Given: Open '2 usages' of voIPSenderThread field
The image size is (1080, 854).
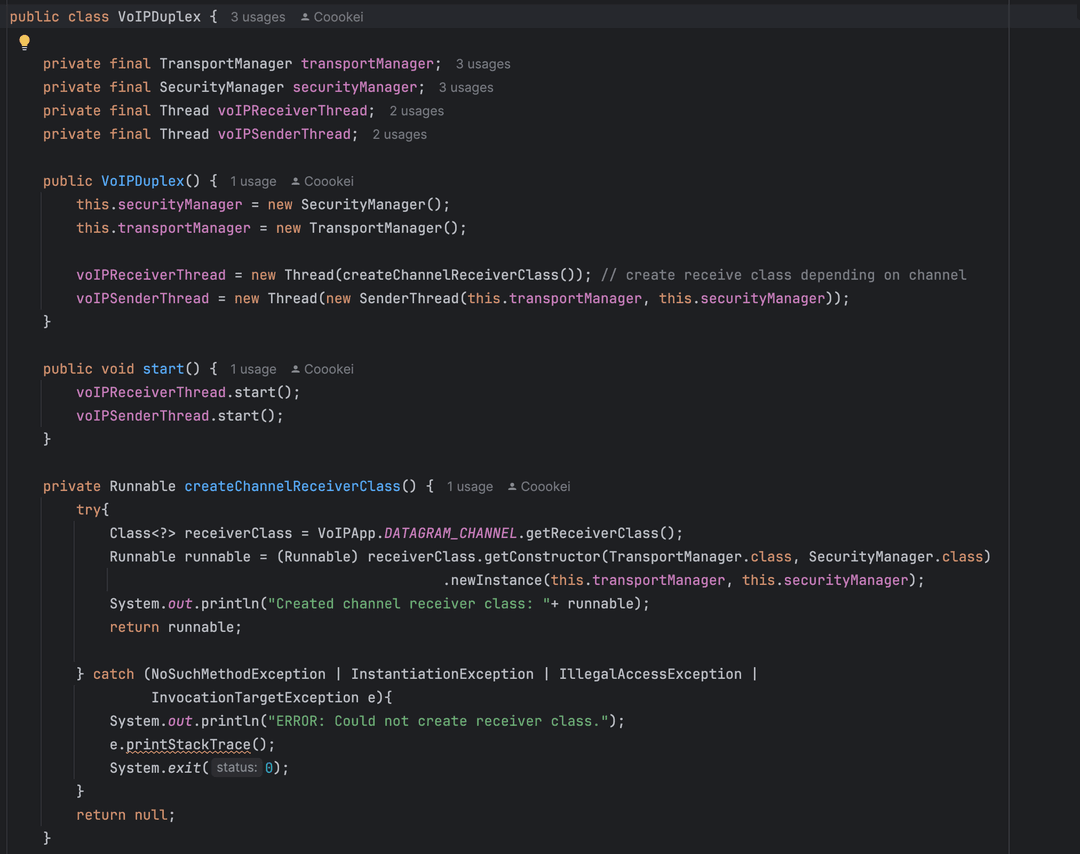Looking at the screenshot, I should (x=399, y=135).
